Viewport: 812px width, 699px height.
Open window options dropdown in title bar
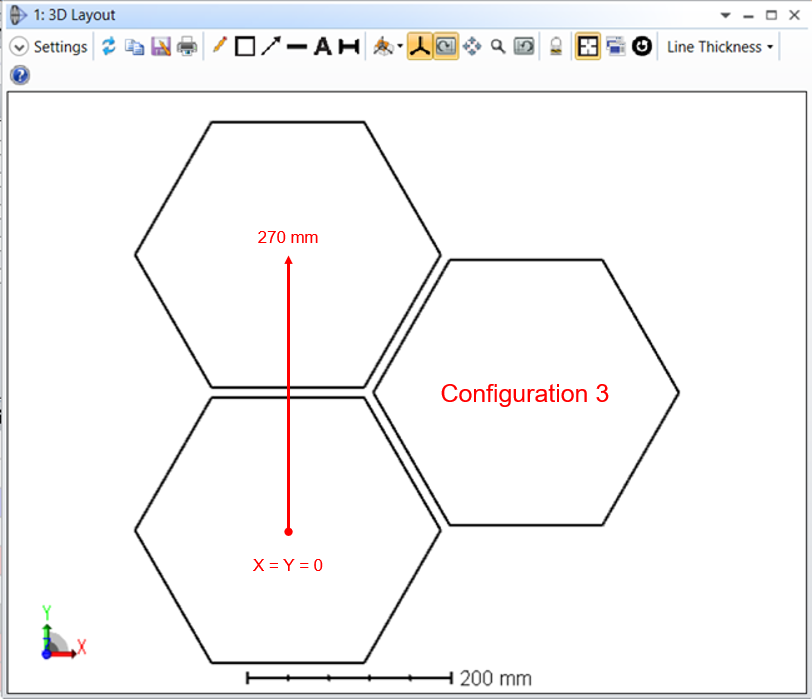[x=726, y=15]
